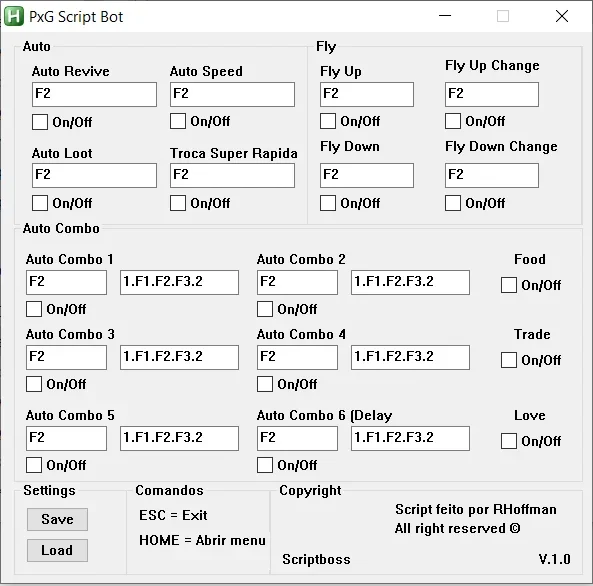Click the green H app icon in title bar
This screenshot has height=586, width=593.
click(x=14, y=16)
